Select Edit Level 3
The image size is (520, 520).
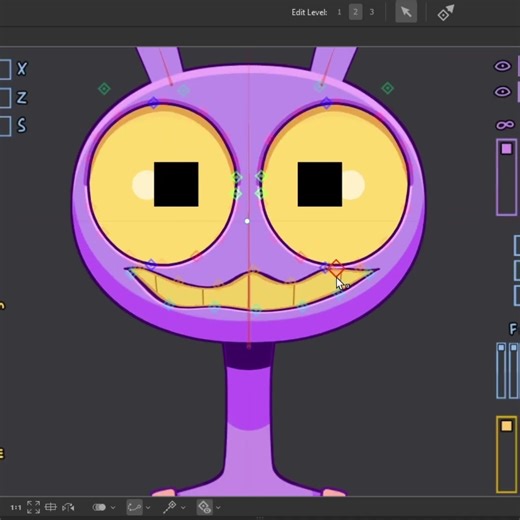tap(372, 12)
